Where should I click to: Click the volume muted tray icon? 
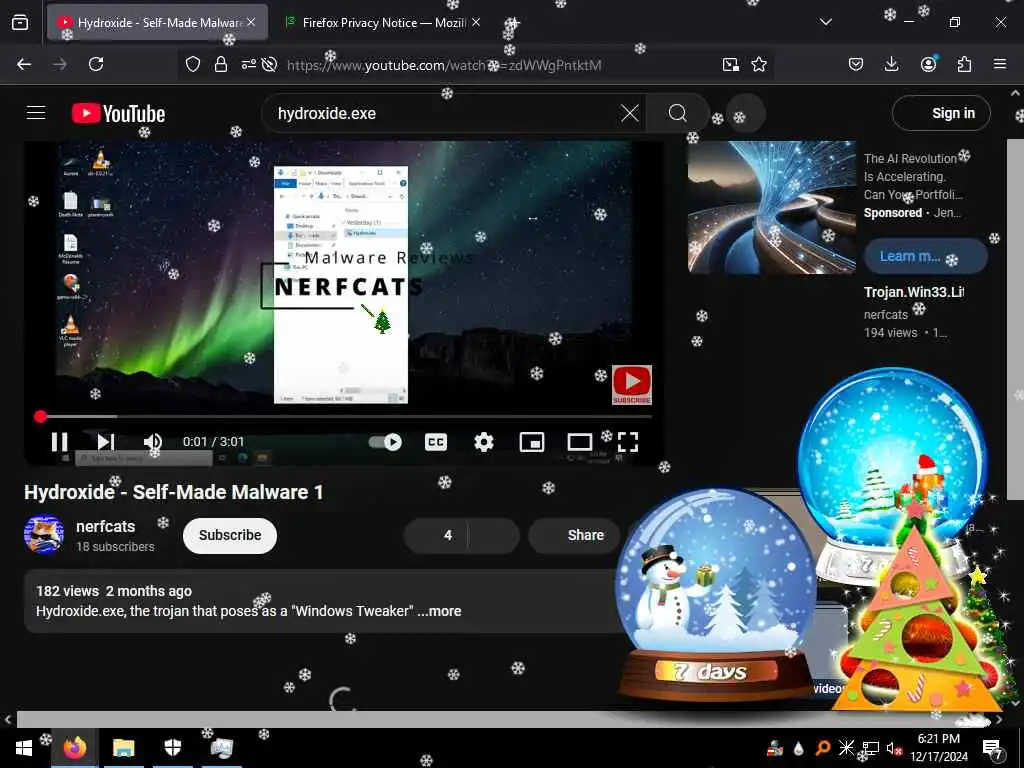pyautogui.click(x=894, y=748)
